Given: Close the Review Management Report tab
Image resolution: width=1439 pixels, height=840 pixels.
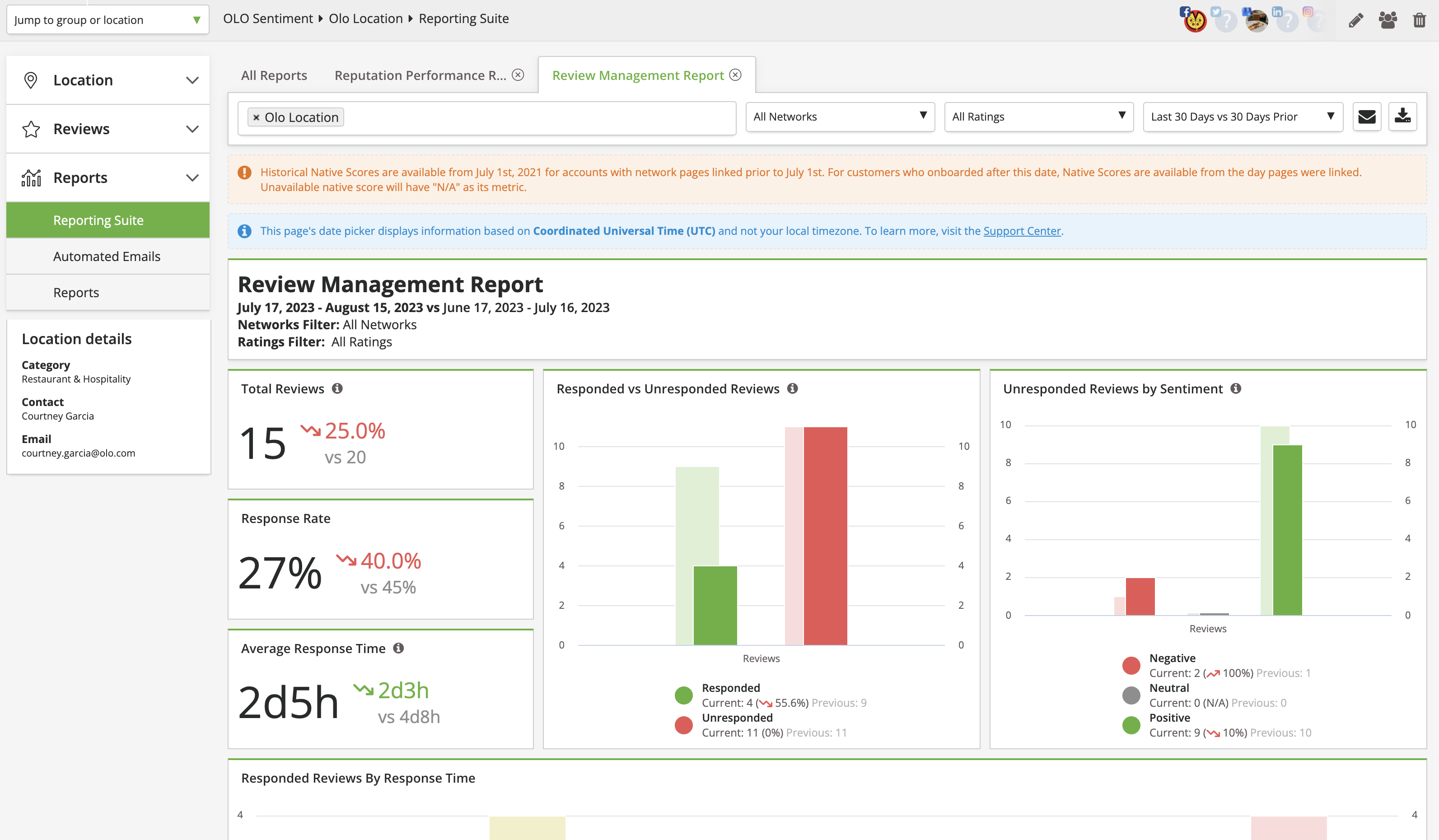Looking at the screenshot, I should [735, 75].
